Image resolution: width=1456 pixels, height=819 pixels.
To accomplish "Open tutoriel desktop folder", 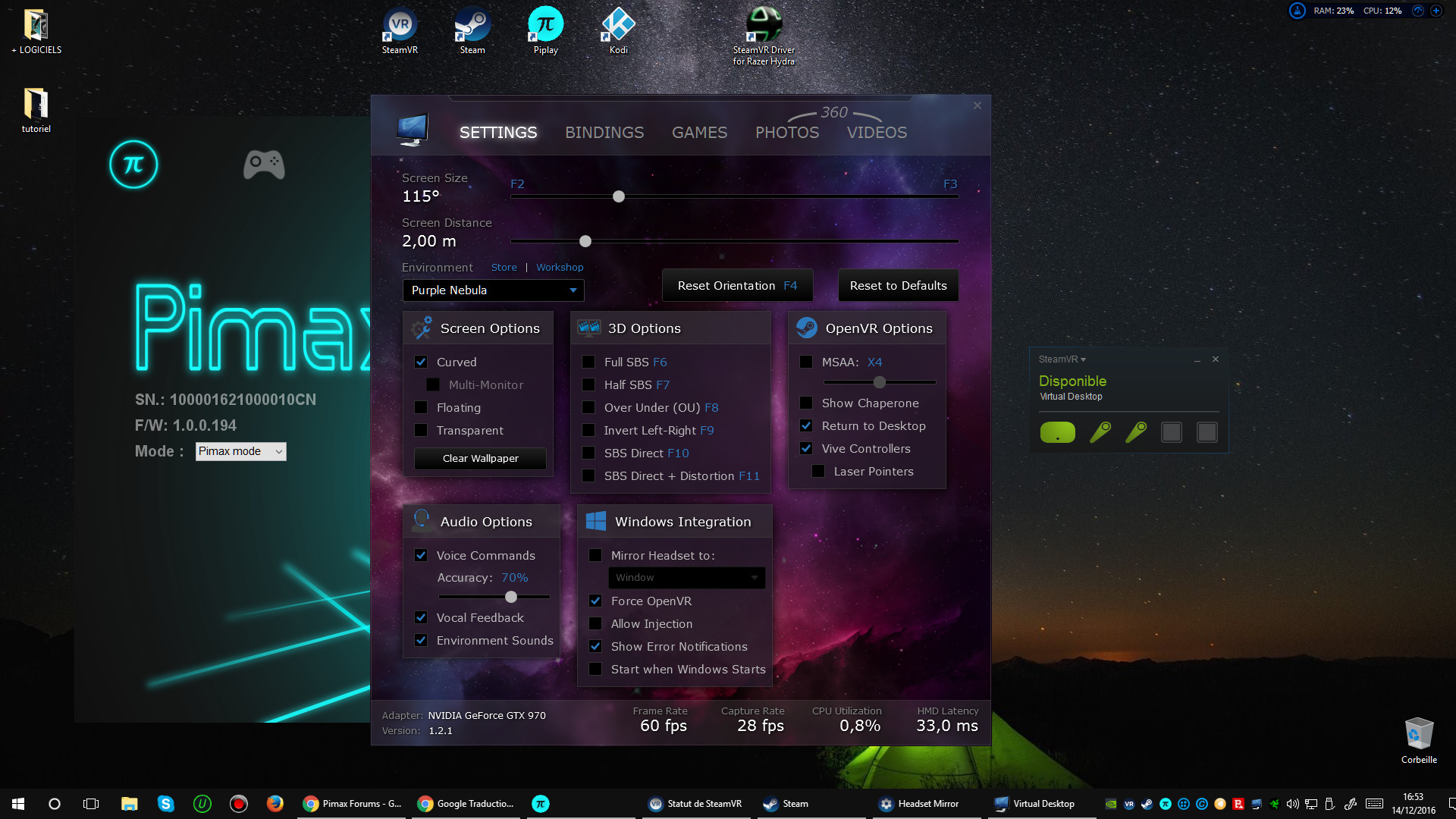I will [x=36, y=111].
